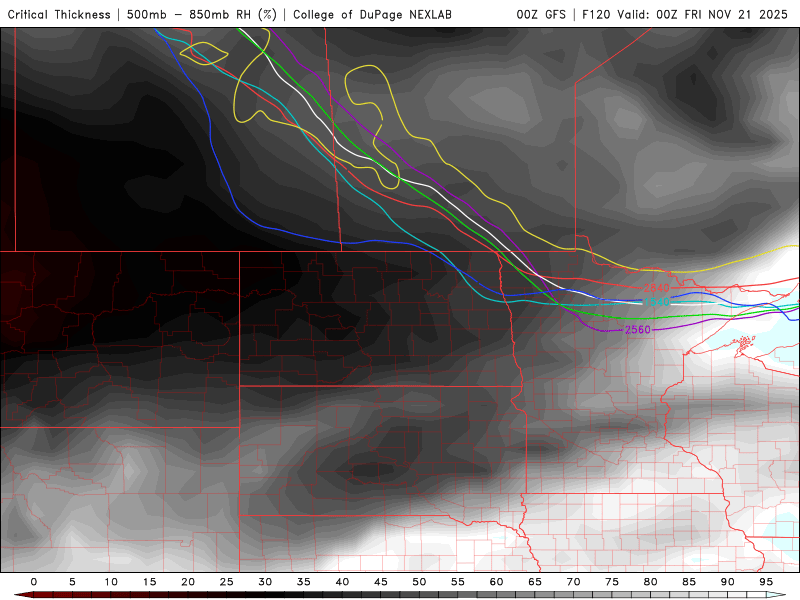The image size is (800, 600).
Task: Click the "Critical Thickness" title text
Action: click(x=59, y=15)
